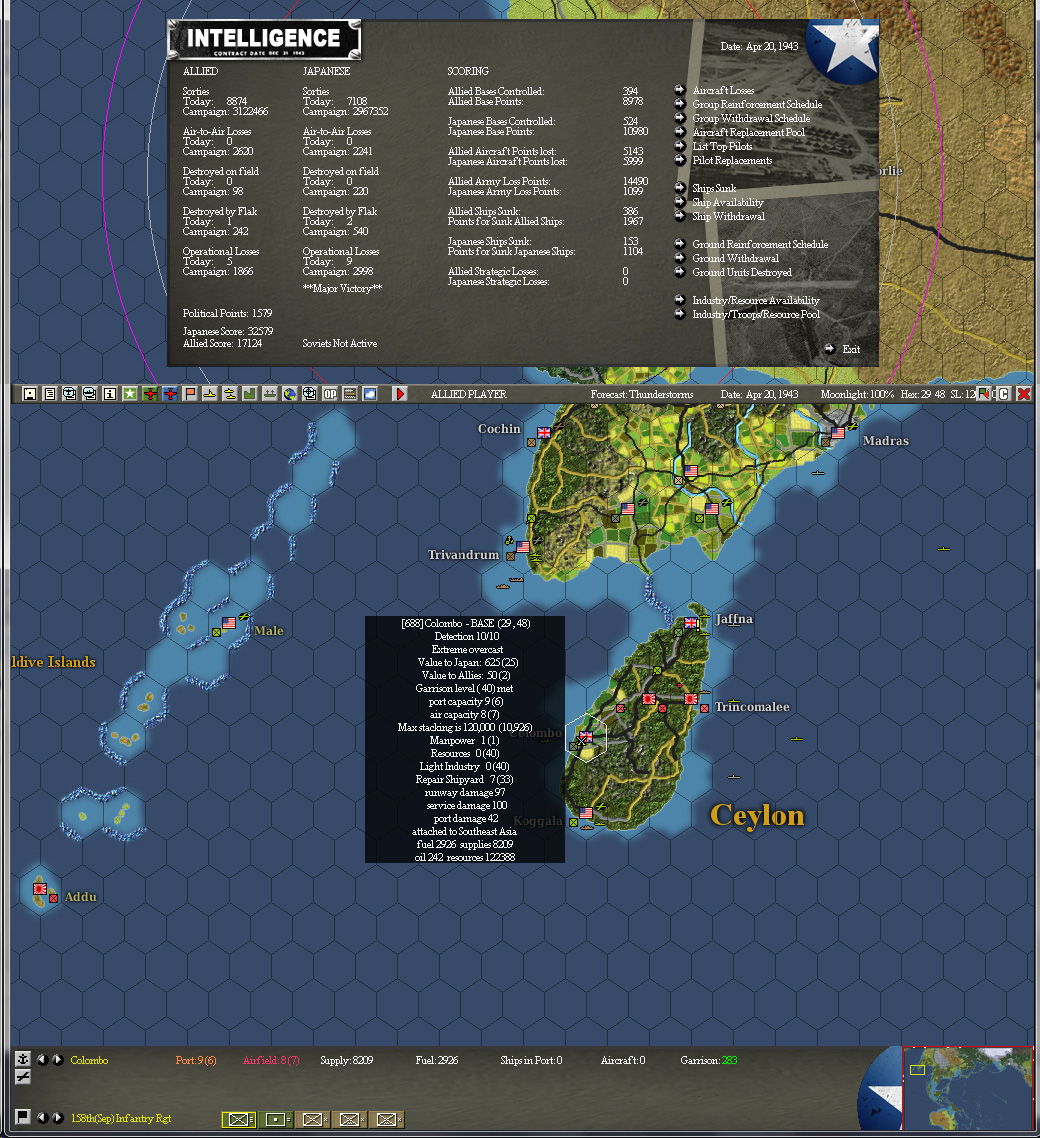1040x1138 pixels.
Task: Go to next base right arrow beside Colombo
Action: (x=58, y=1060)
